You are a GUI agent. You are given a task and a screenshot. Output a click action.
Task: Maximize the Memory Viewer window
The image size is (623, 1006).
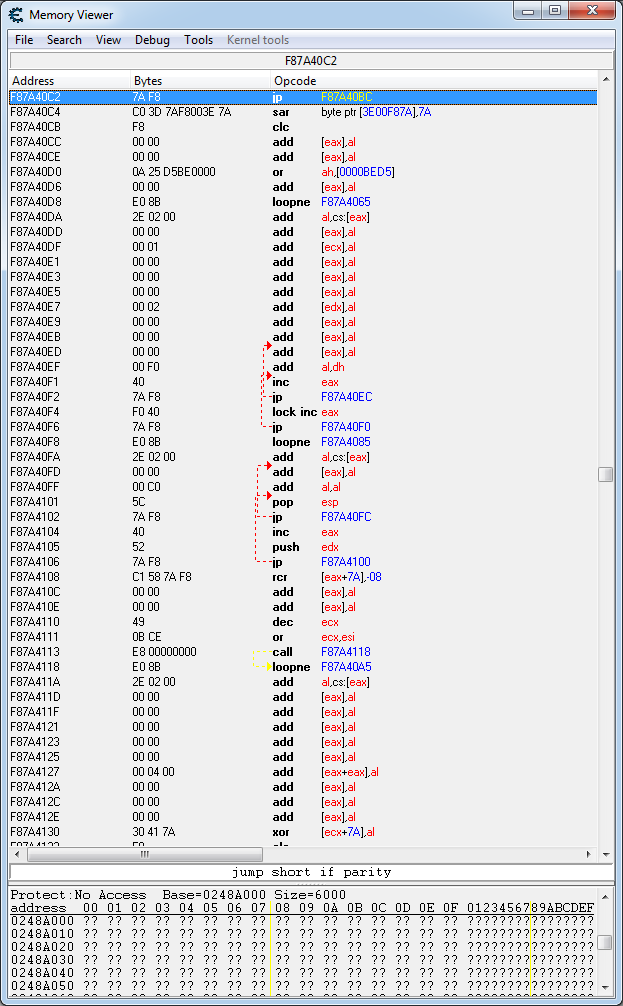tap(555, 11)
